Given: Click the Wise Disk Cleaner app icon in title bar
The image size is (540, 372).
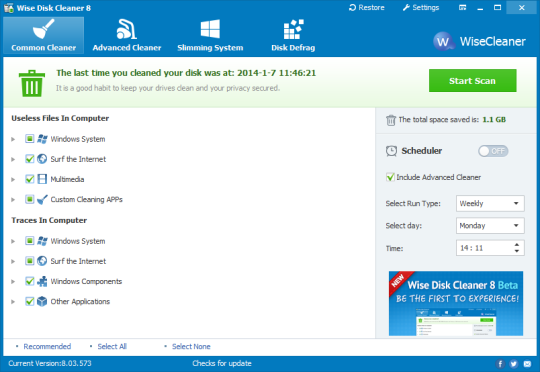Looking at the screenshot, I should tap(9, 8).
